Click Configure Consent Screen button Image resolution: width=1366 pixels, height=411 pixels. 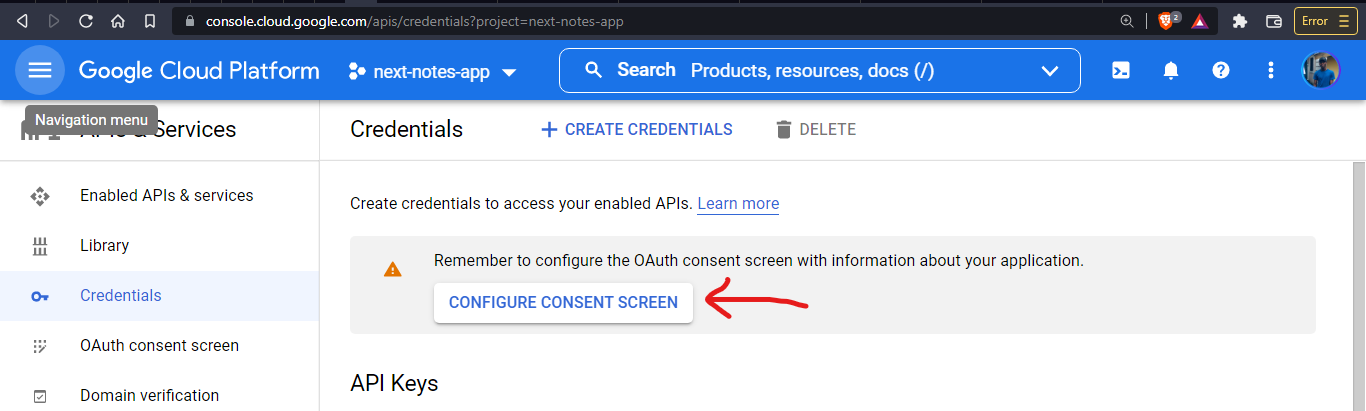pyautogui.click(x=563, y=302)
